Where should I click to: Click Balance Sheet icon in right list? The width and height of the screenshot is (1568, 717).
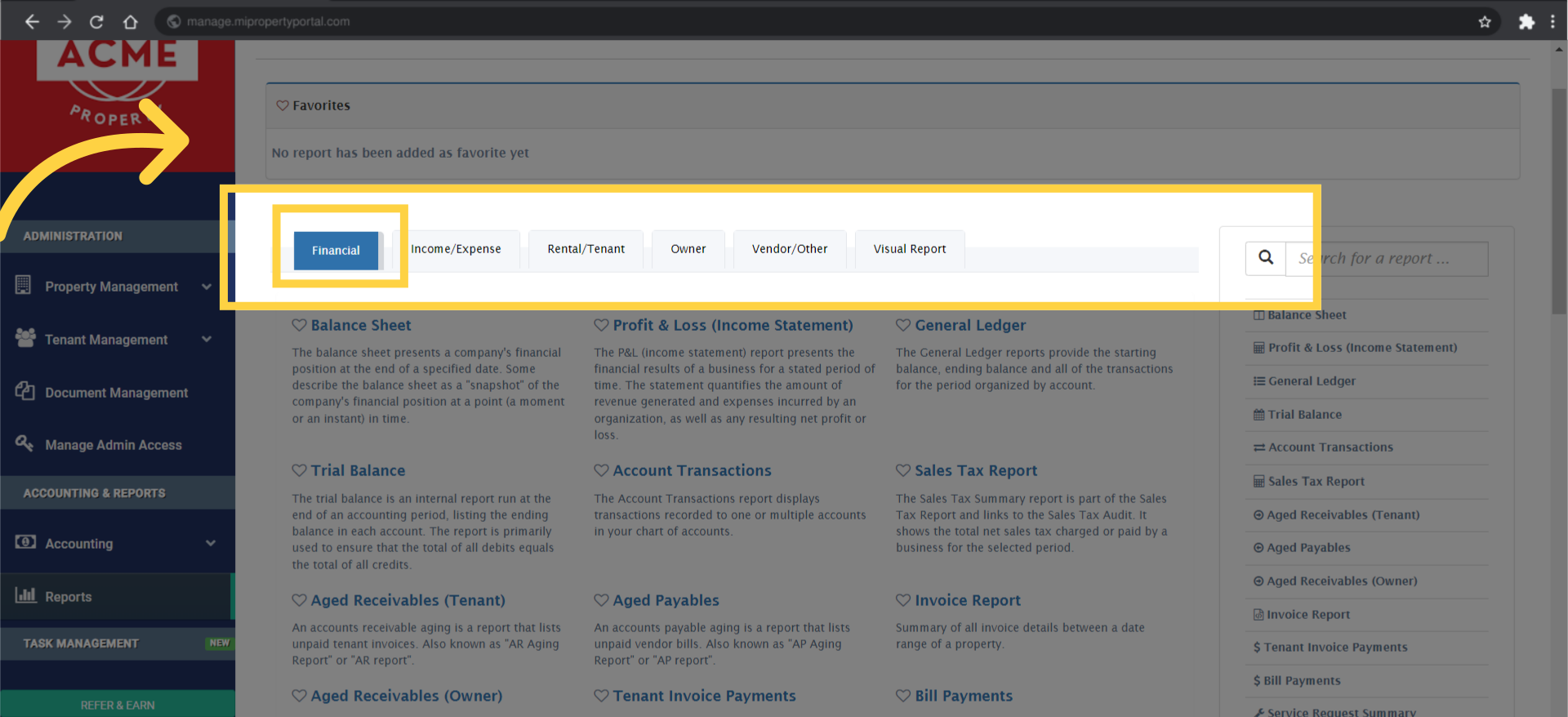[x=1258, y=315]
